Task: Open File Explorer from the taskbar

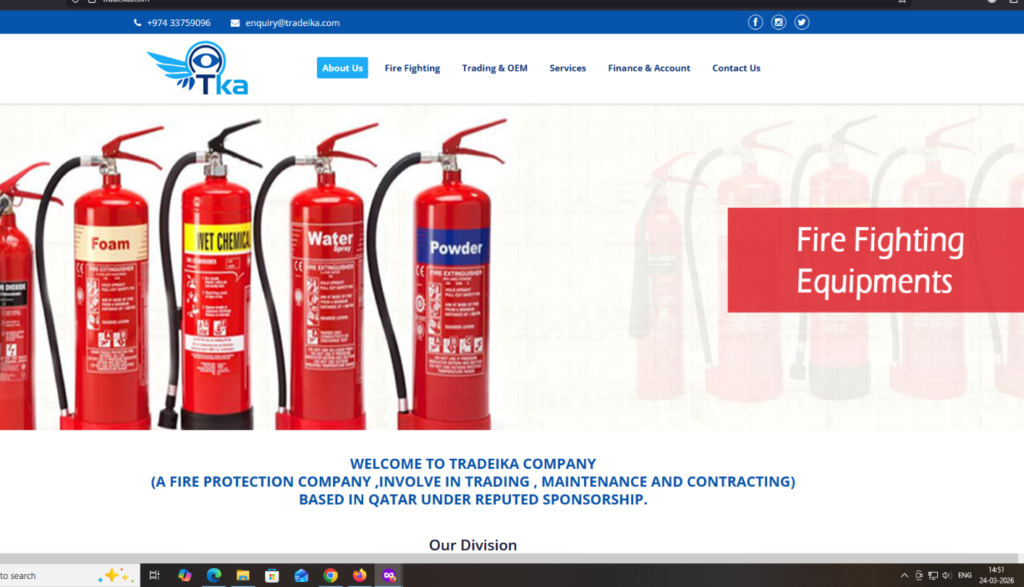Action: pos(242,575)
